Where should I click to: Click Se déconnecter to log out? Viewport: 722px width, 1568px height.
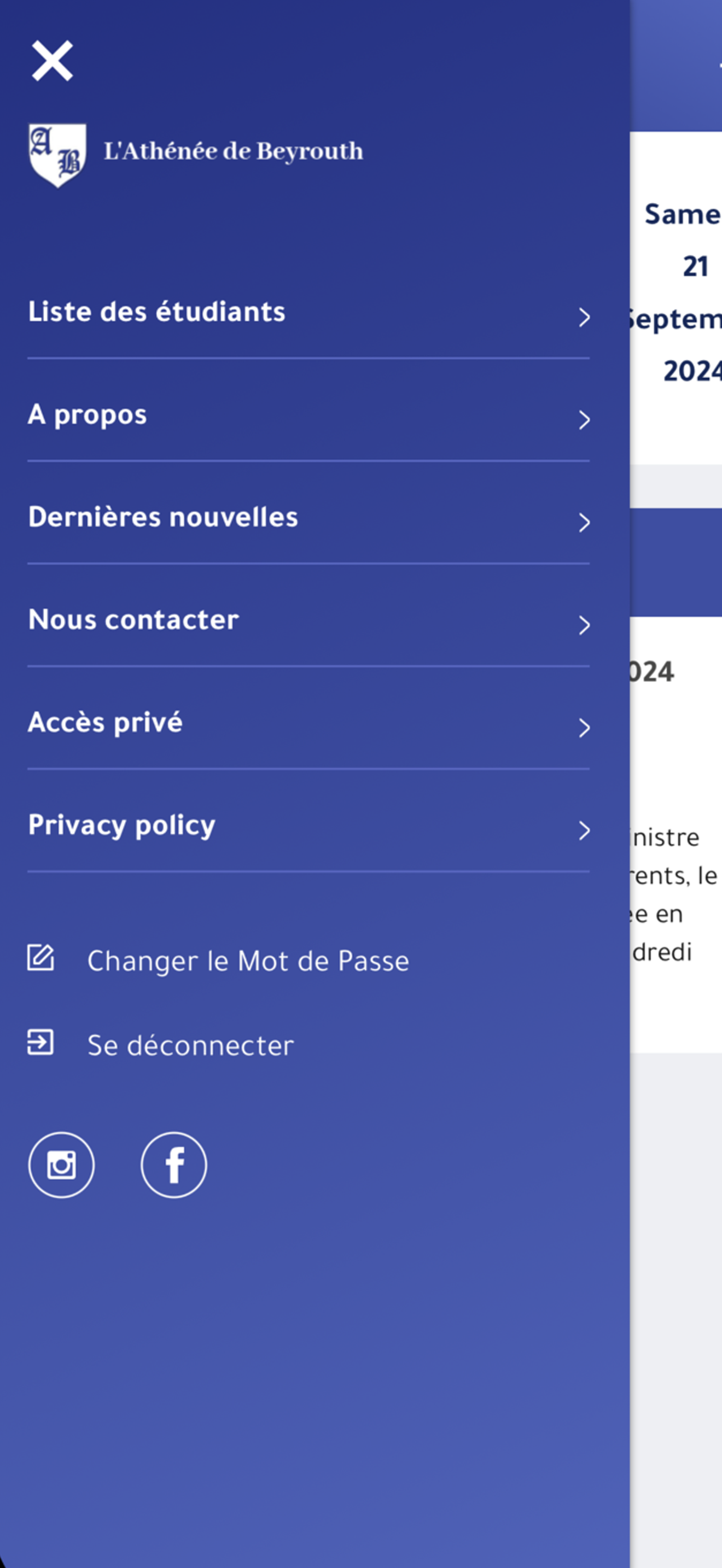[x=190, y=1045]
